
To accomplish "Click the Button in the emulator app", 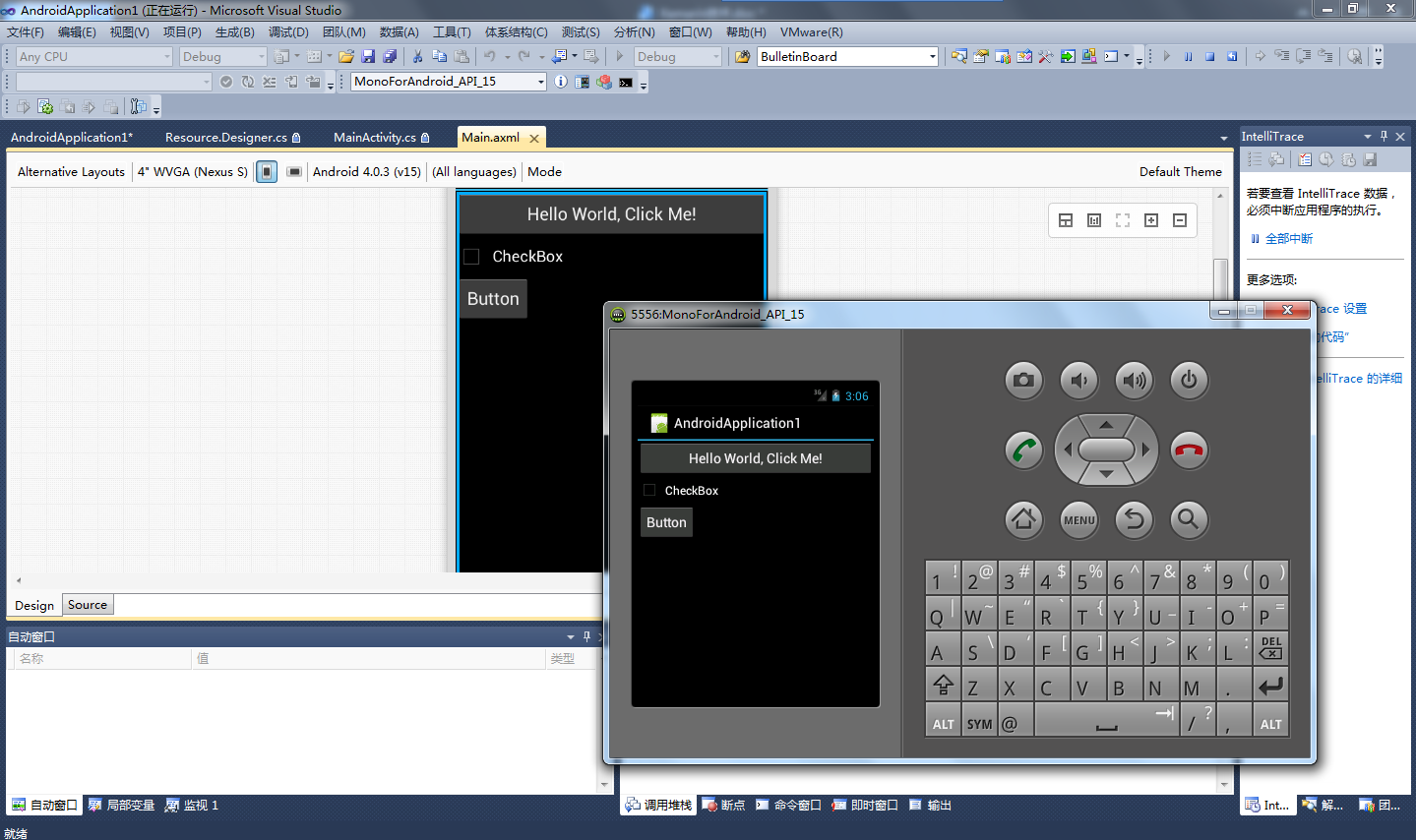I will [x=666, y=522].
